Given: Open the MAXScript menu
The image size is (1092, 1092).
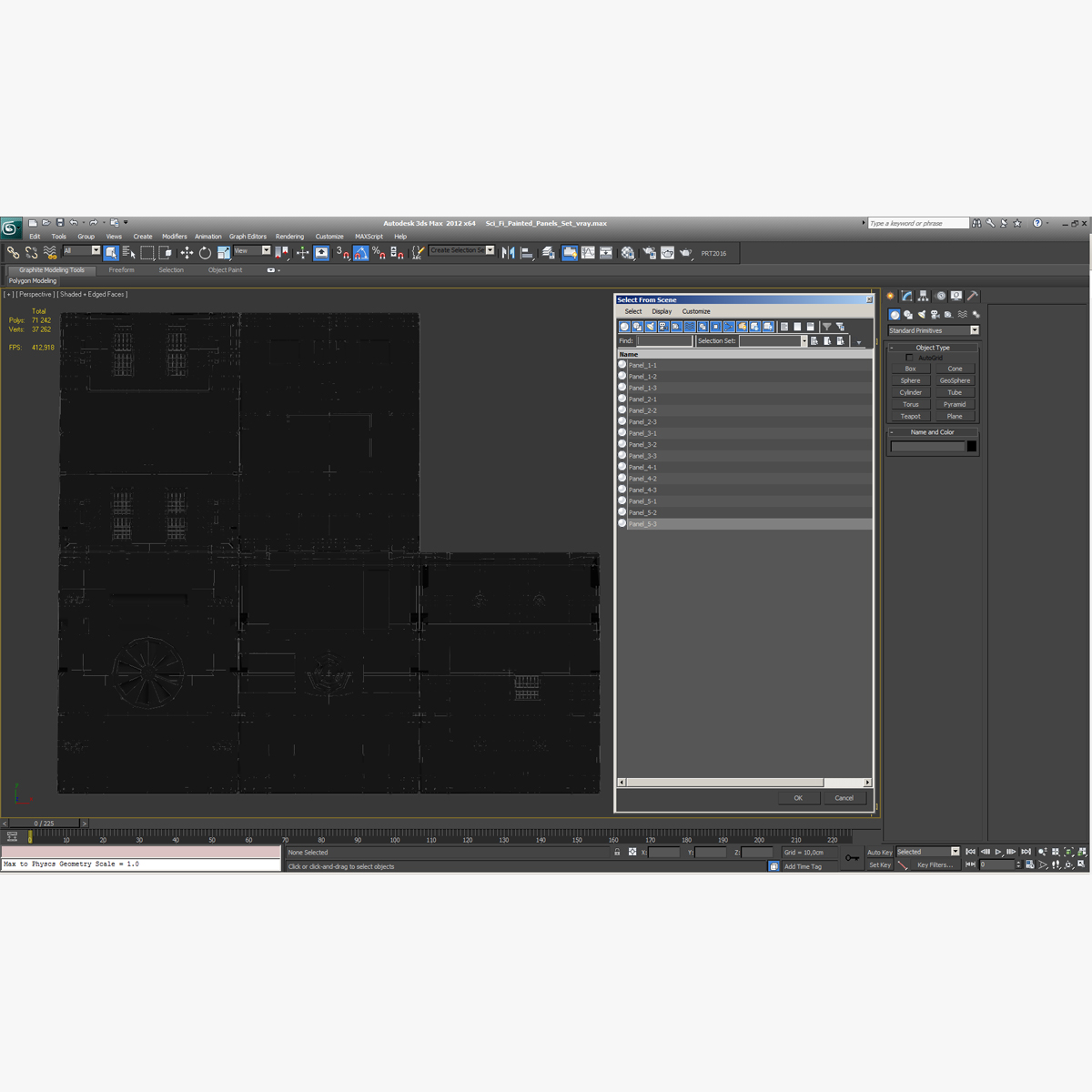Looking at the screenshot, I should 369,237.
